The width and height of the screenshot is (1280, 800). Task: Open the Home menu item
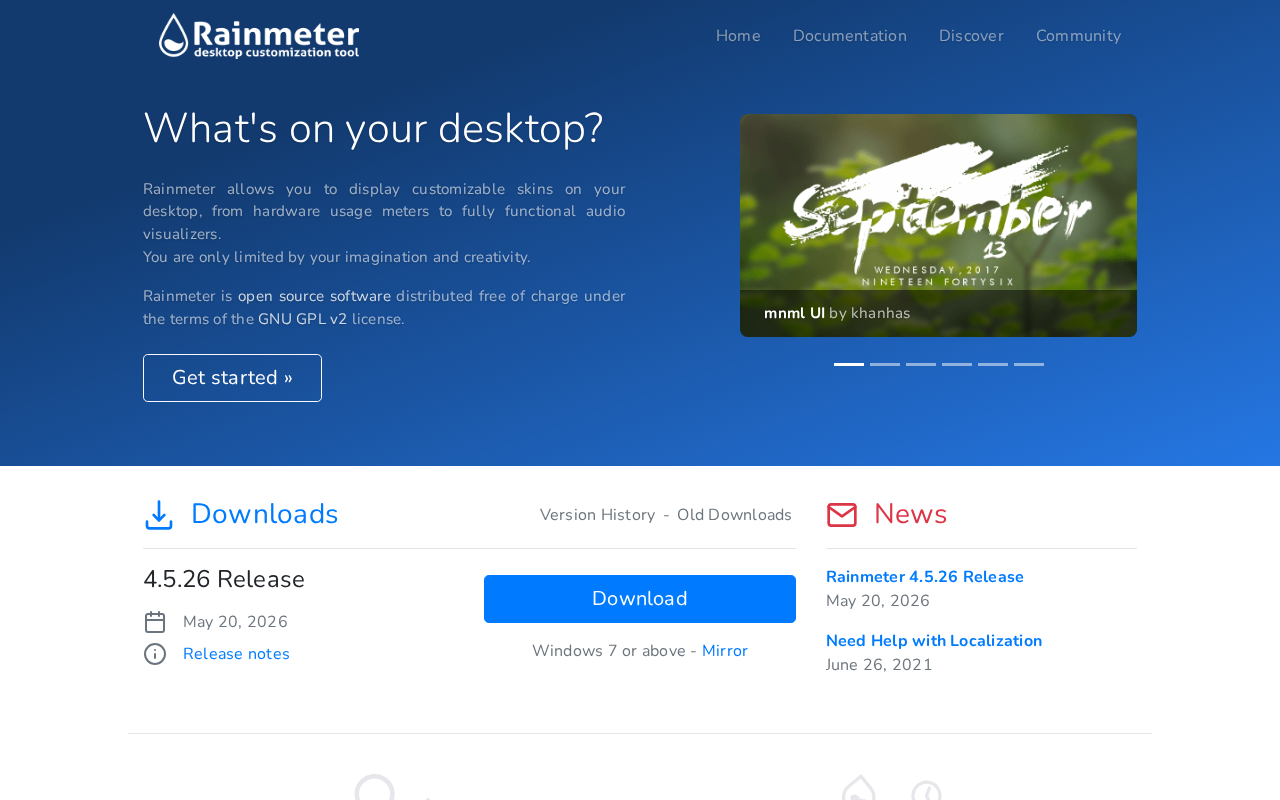pos(738,36)
